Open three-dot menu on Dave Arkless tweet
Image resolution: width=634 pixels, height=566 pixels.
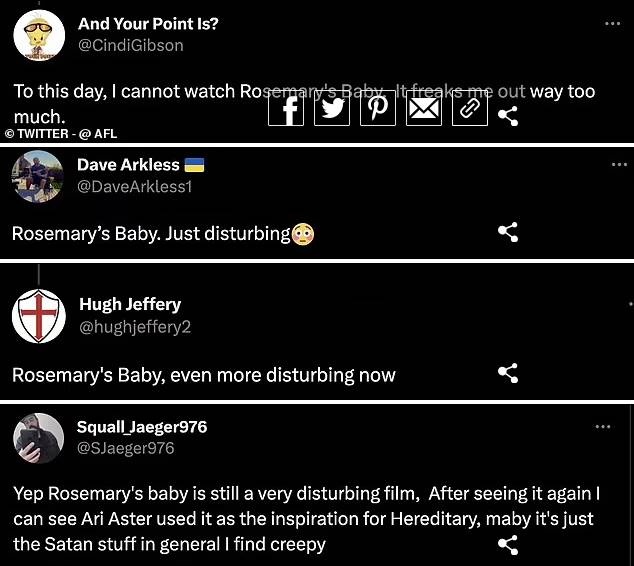click(619, 164)
